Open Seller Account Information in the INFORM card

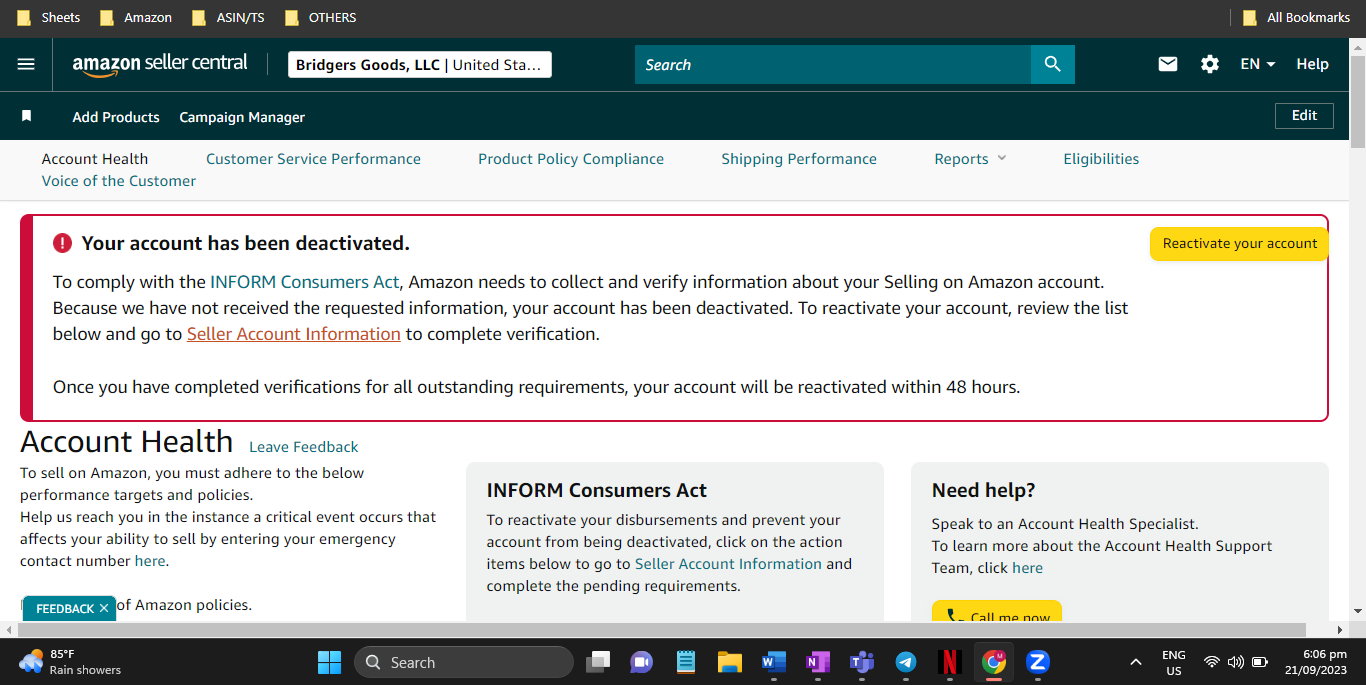(728, 564)
